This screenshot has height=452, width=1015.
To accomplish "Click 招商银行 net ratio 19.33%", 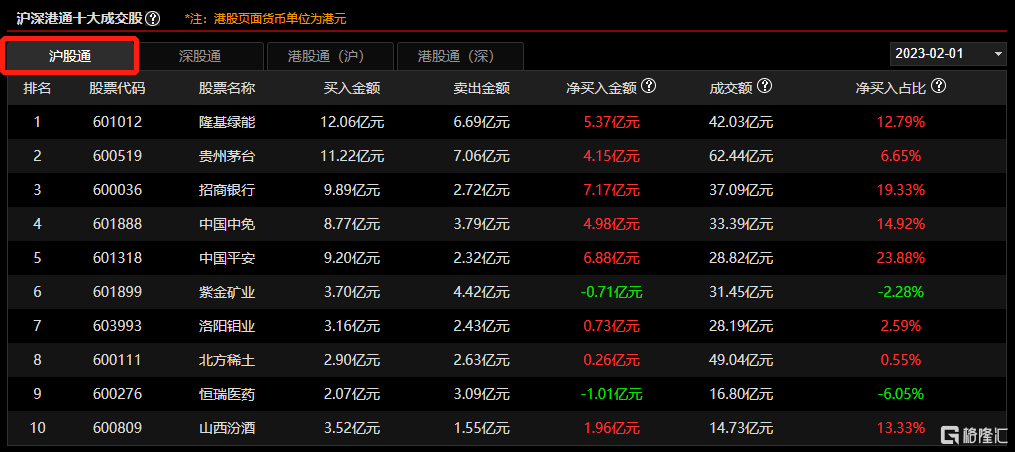I will [x=900, y=190].
